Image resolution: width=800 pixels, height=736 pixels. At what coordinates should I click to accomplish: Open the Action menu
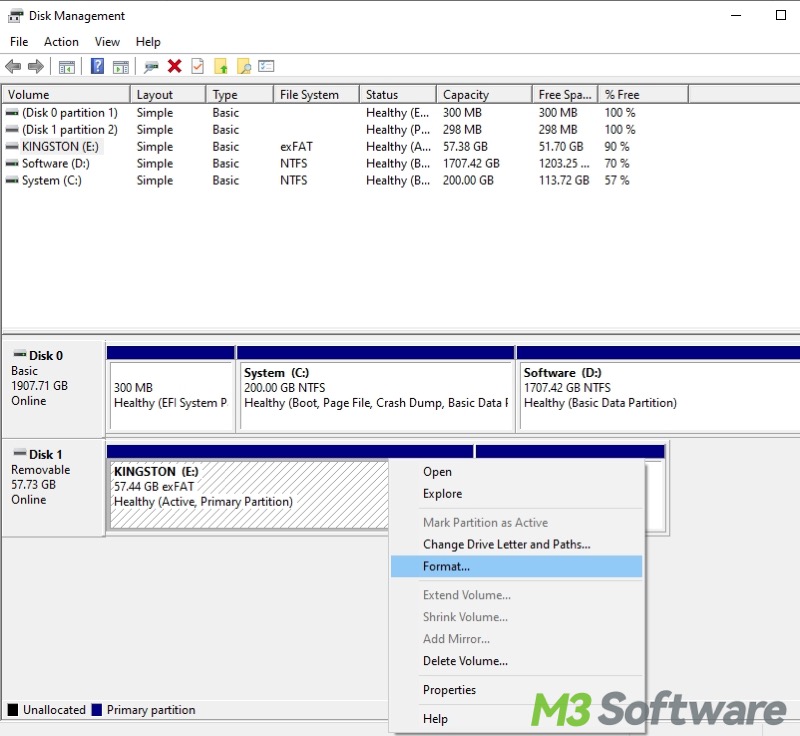(x=61, y=42)
